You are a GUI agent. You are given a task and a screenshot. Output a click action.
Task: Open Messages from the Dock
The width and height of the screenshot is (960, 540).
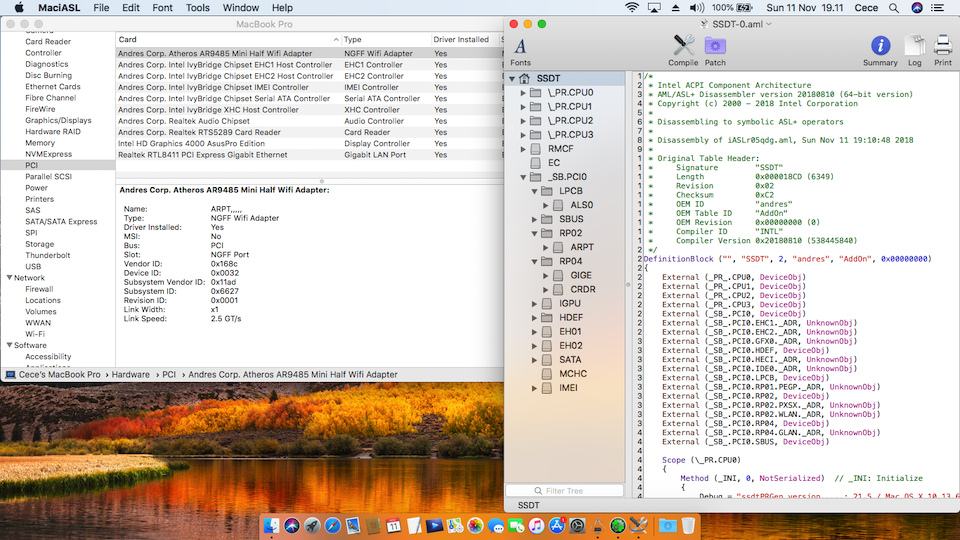[x=496, y=525]
